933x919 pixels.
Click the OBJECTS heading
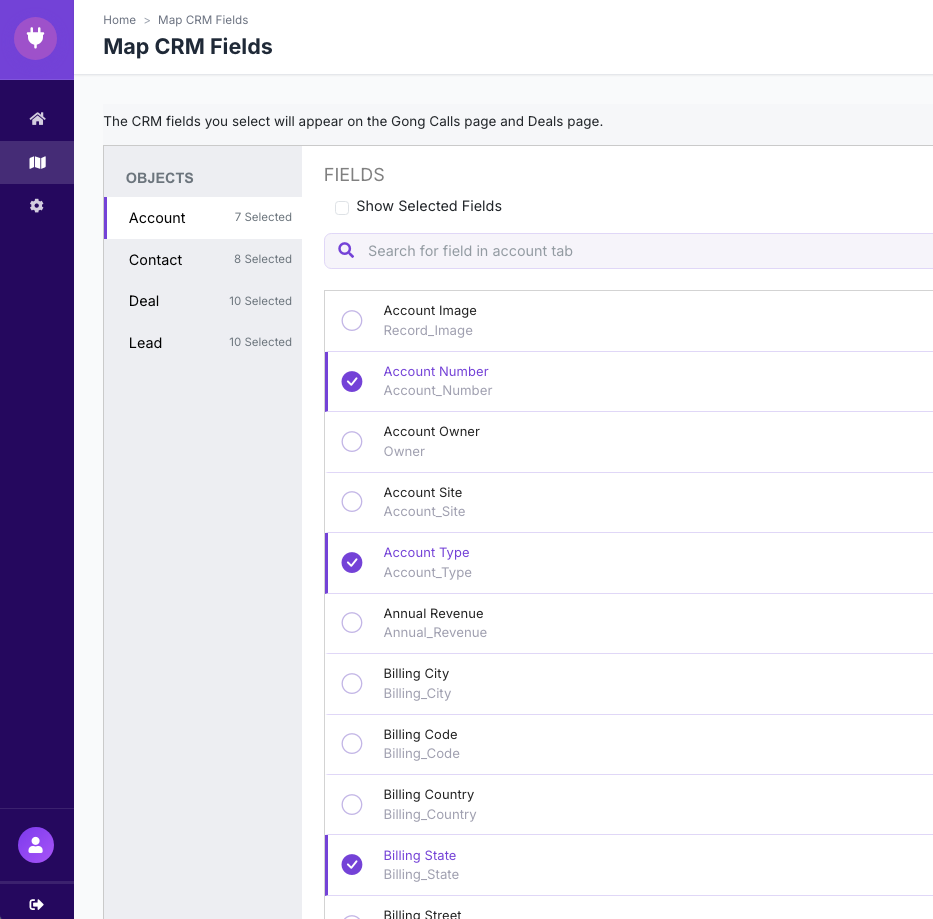click(x=159, y=178)
